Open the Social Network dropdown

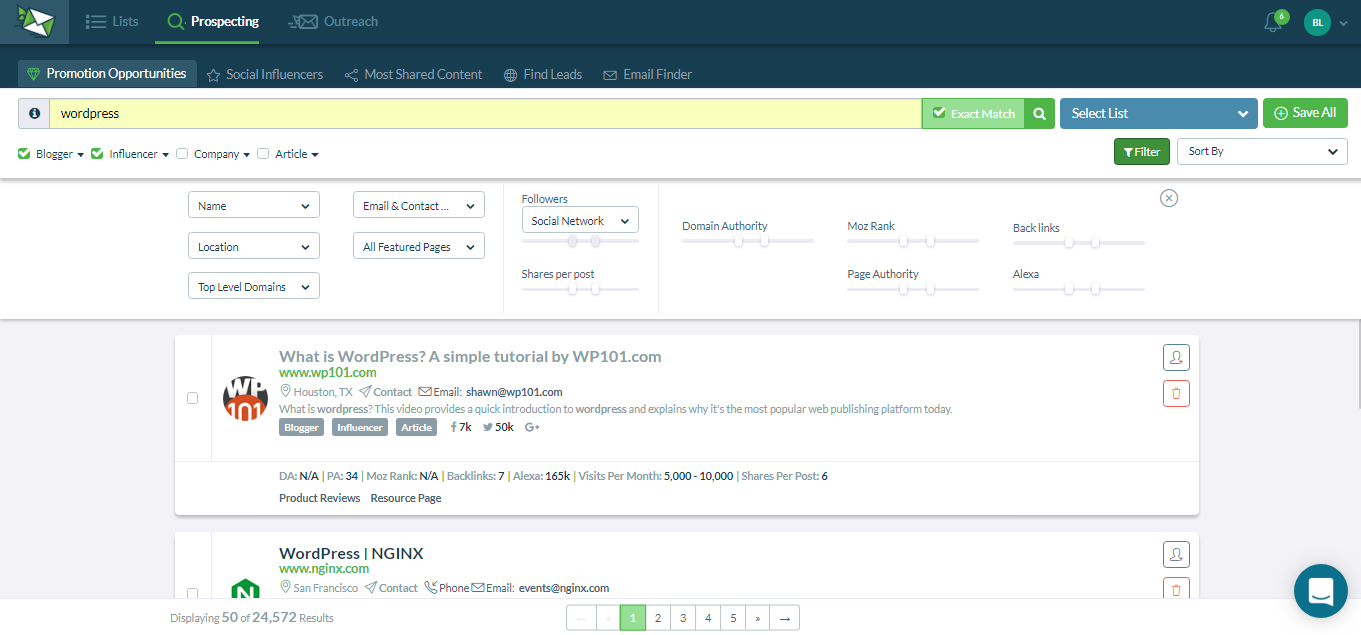[580, 220]
